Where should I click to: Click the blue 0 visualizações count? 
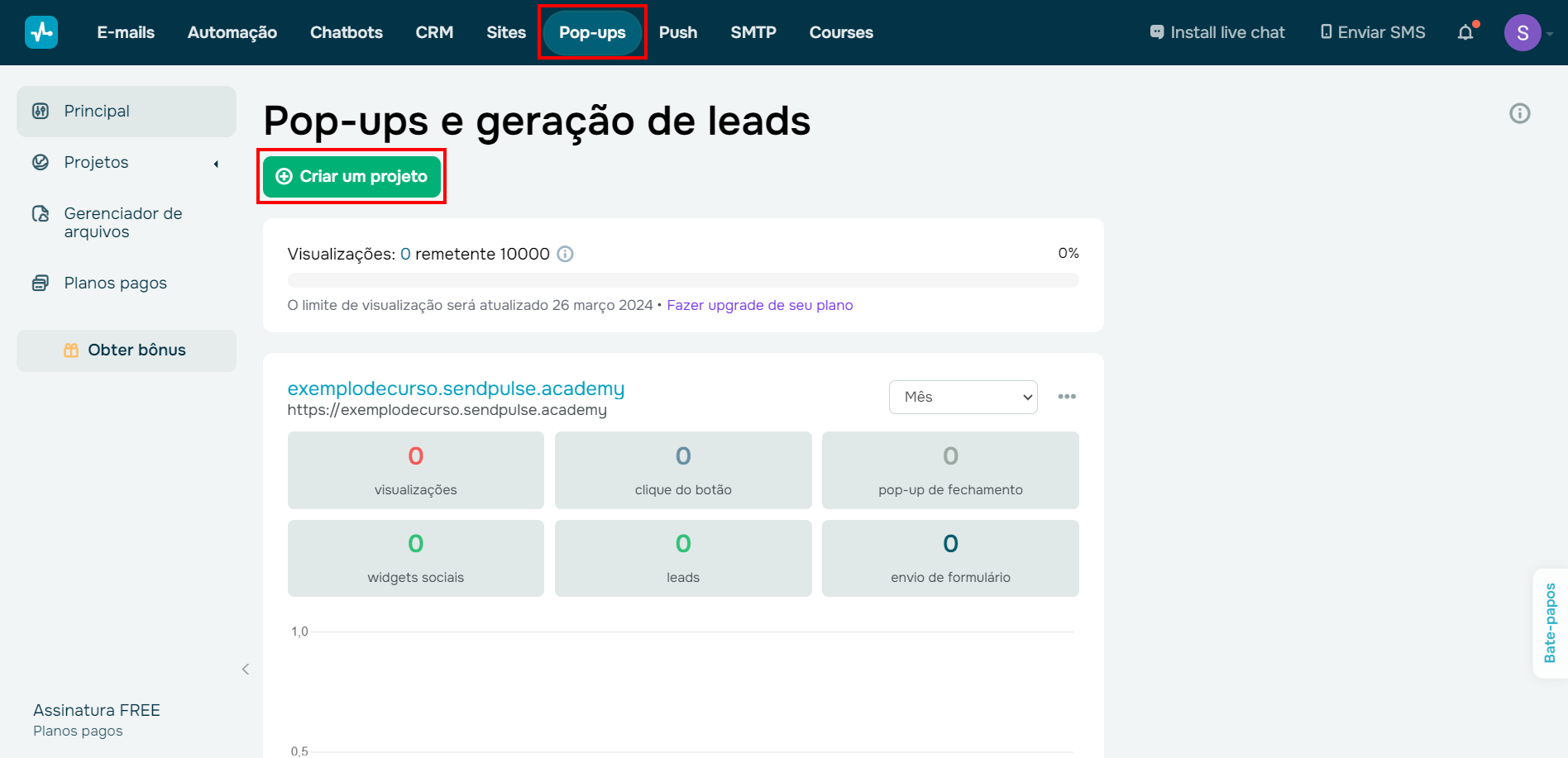pyautogui.click(x=405, y=254)
